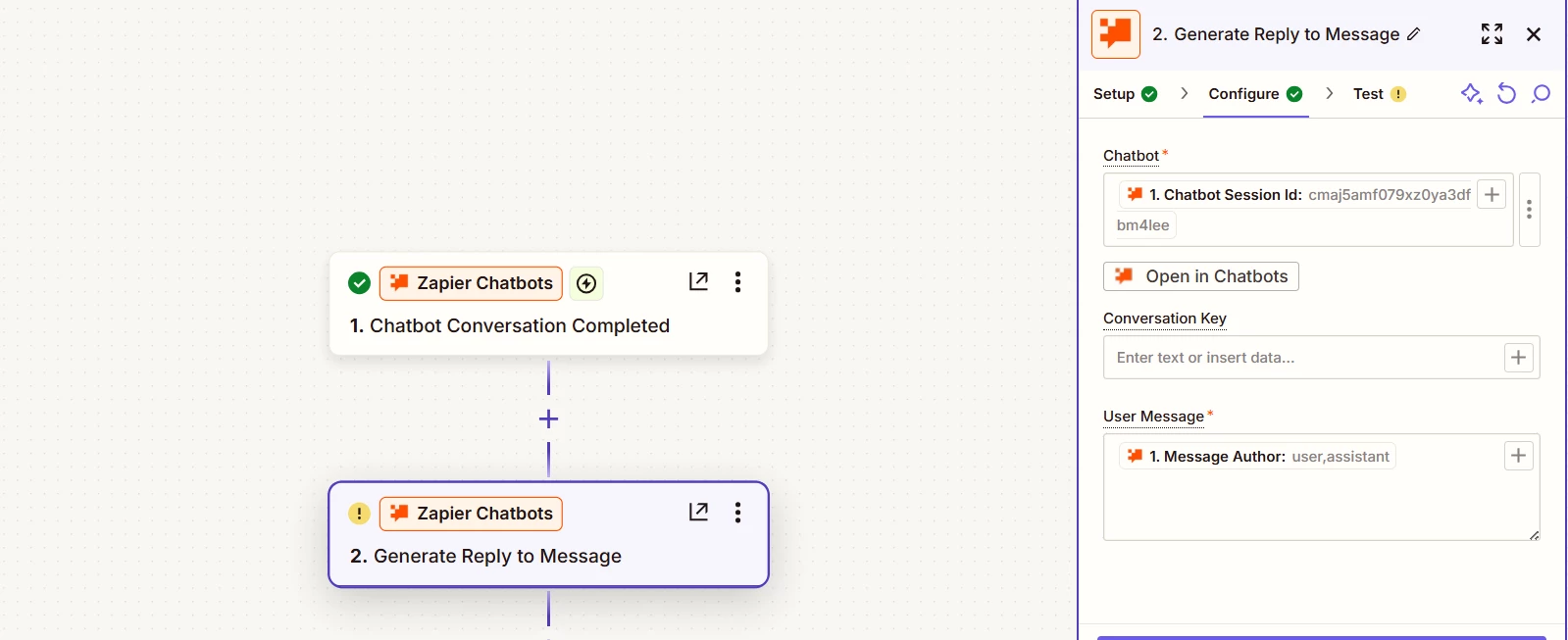Click the Chatbot Session Id pill in Chatbot field
The height and width of the screenshot is (640, 1568).
point(1296,195)
